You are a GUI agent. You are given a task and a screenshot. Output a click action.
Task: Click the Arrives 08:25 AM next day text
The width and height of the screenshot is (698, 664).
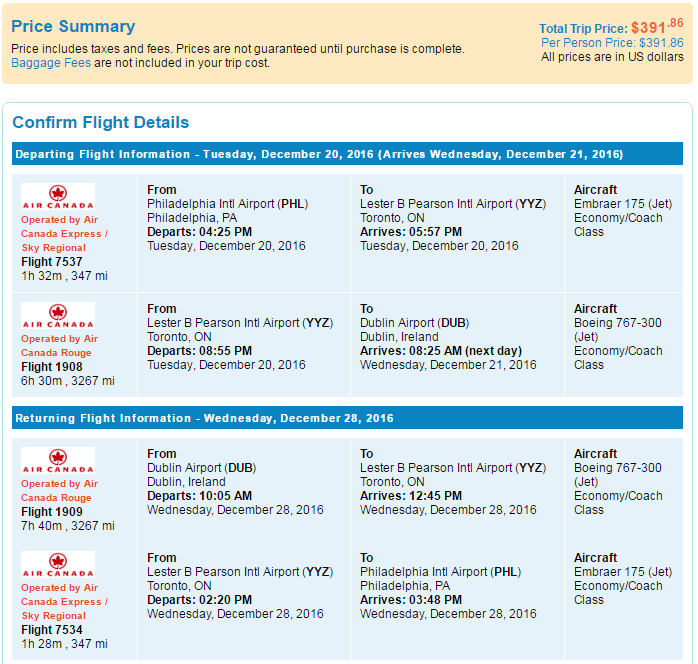tap(441, 351)
